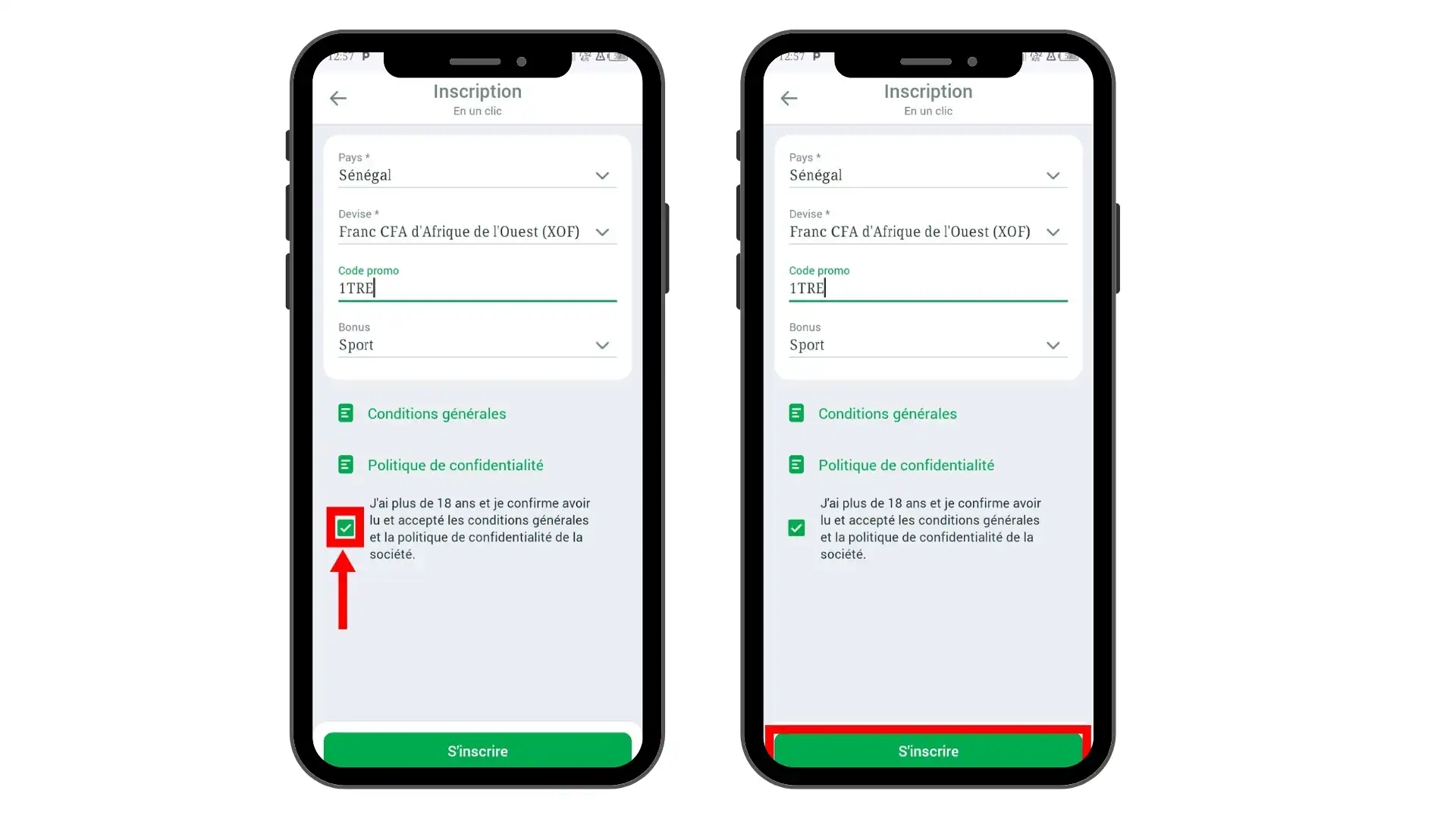The width and height of the screenshot is (1456, 819).
Task: Select the Code promo input field
Action: pyautogui.click(x=477, y=289)
